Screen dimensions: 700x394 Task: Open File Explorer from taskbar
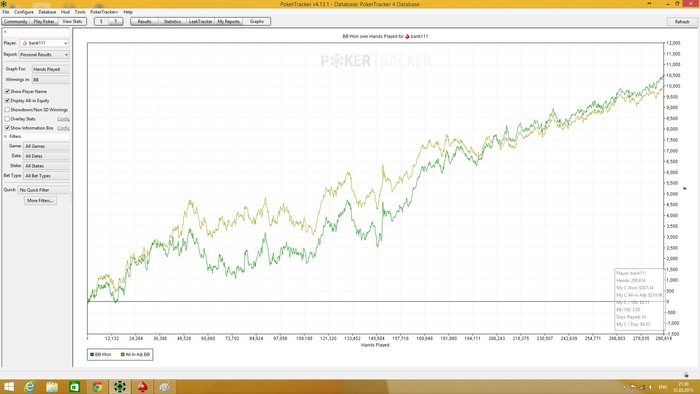tap(52, 387)
